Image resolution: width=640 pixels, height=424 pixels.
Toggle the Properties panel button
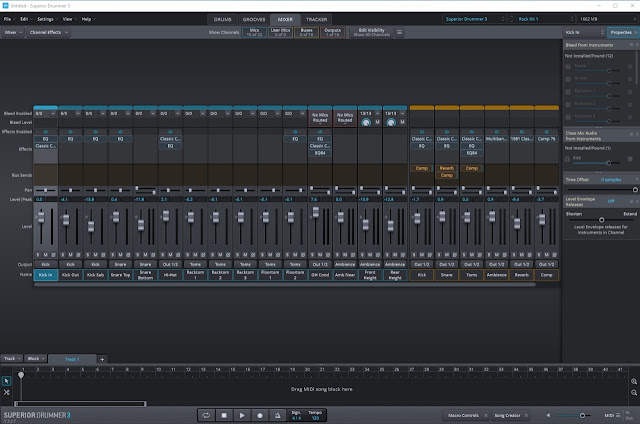tap(623, 32)
